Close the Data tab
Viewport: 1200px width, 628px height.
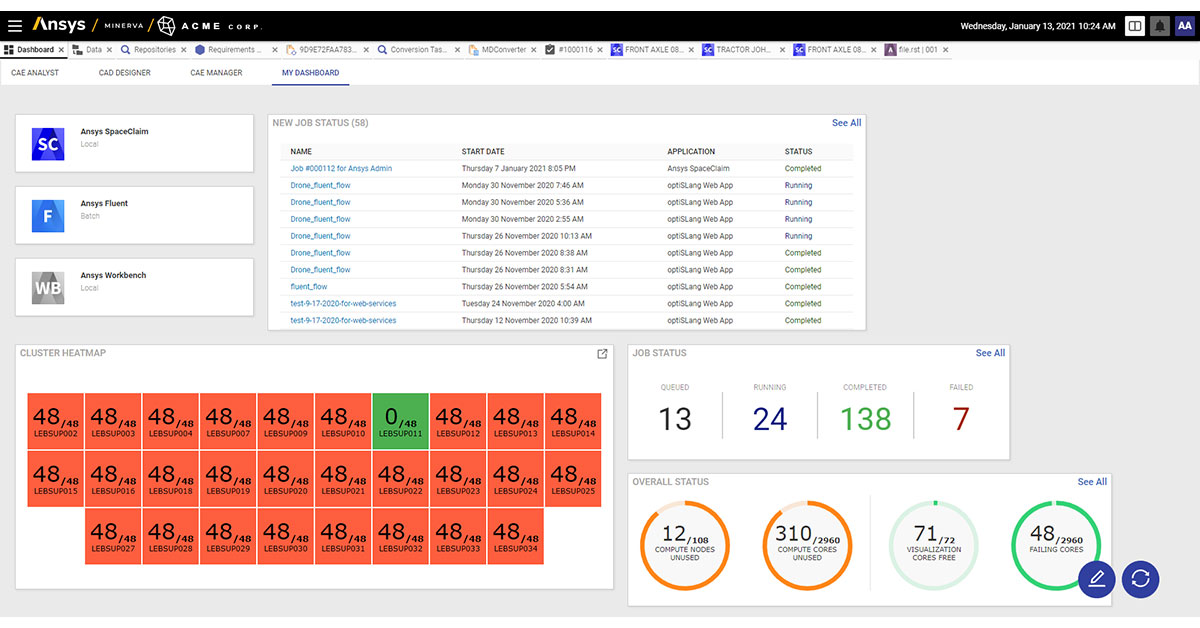pyautogui.click(x=109, y=50)
